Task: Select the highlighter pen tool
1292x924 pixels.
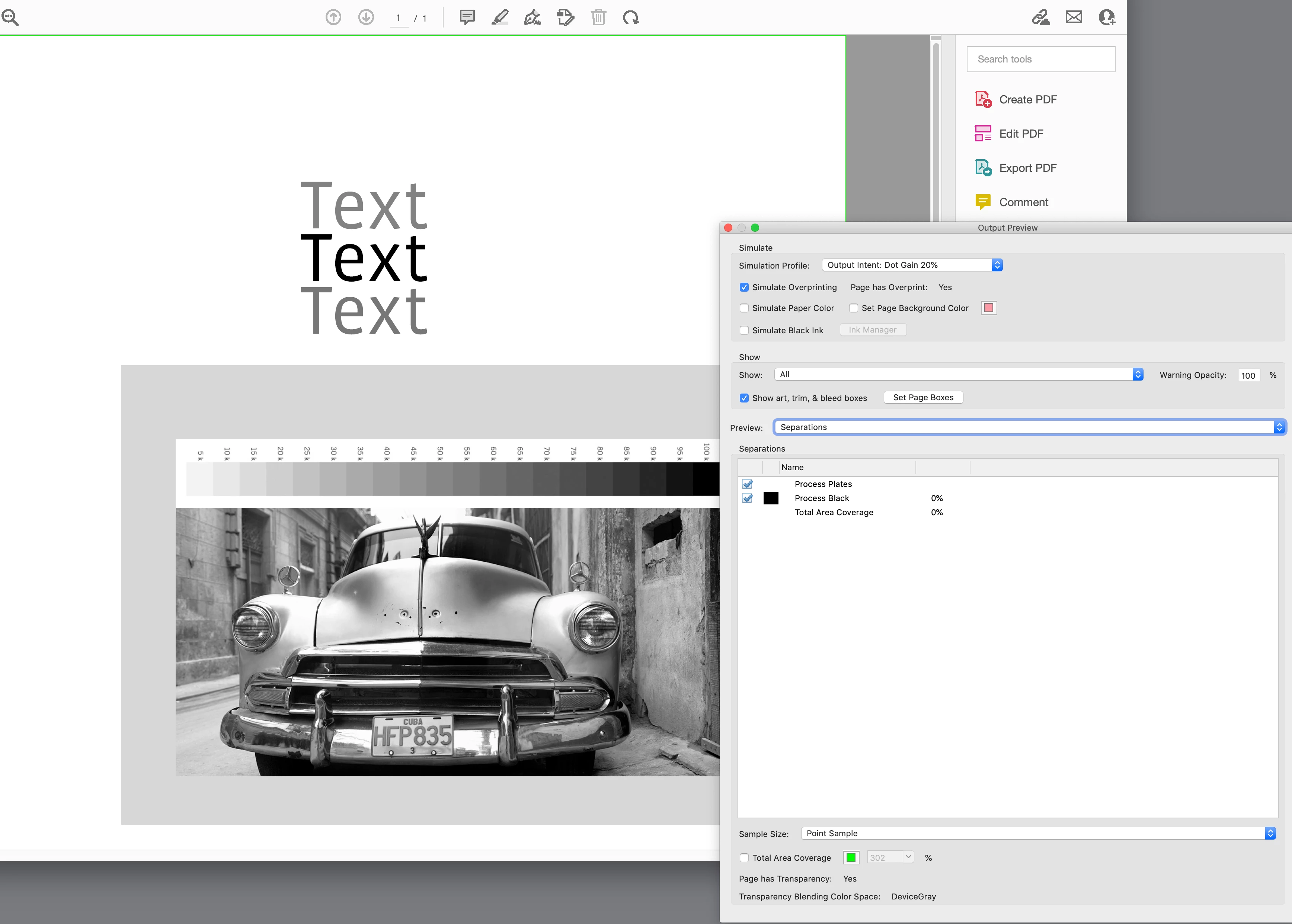Action: coord(500,17)
